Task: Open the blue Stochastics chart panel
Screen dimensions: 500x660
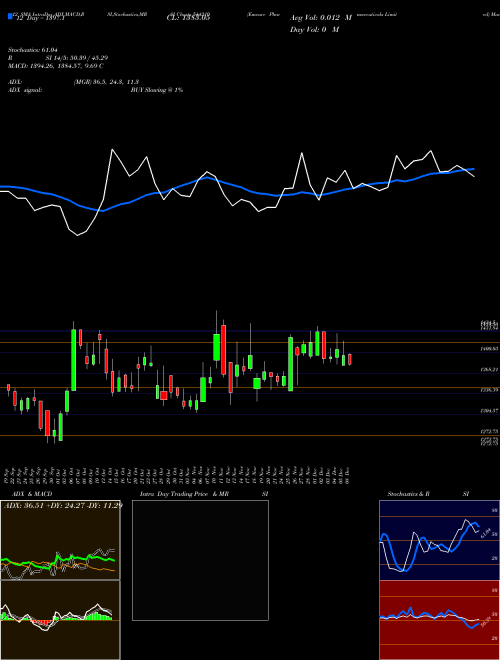Action: click(x=439, y=540)
